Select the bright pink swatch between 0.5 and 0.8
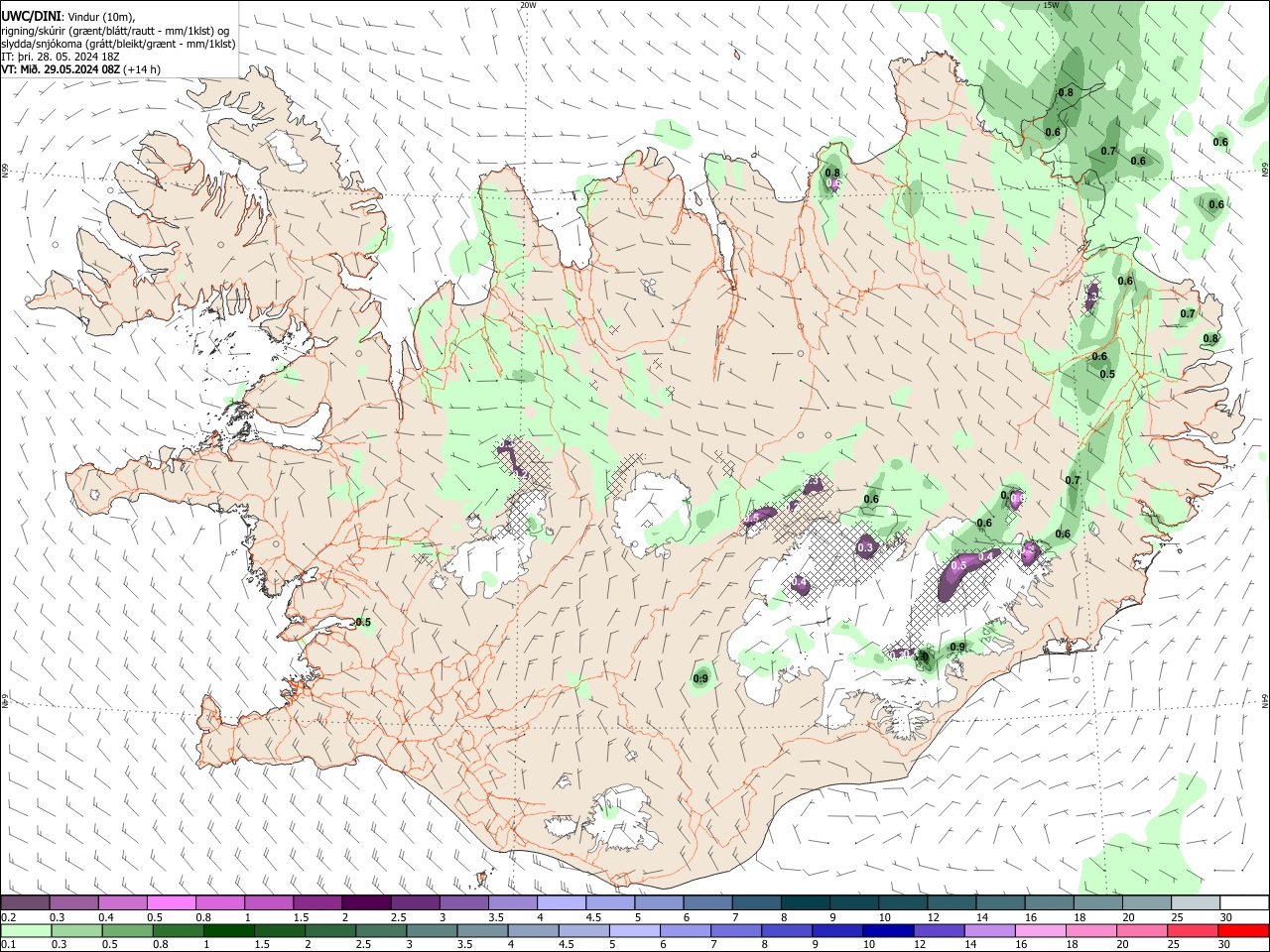Screen dimensions: 1270x952 click(x=172, y=902)
